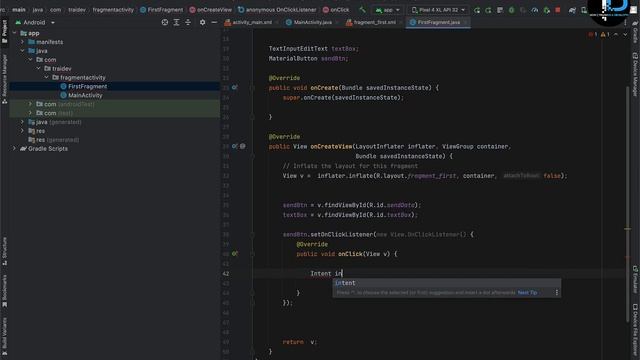640x360 pixels.
Task: Select the Intent autocomplete suggestion
Action: coord(447,283)
